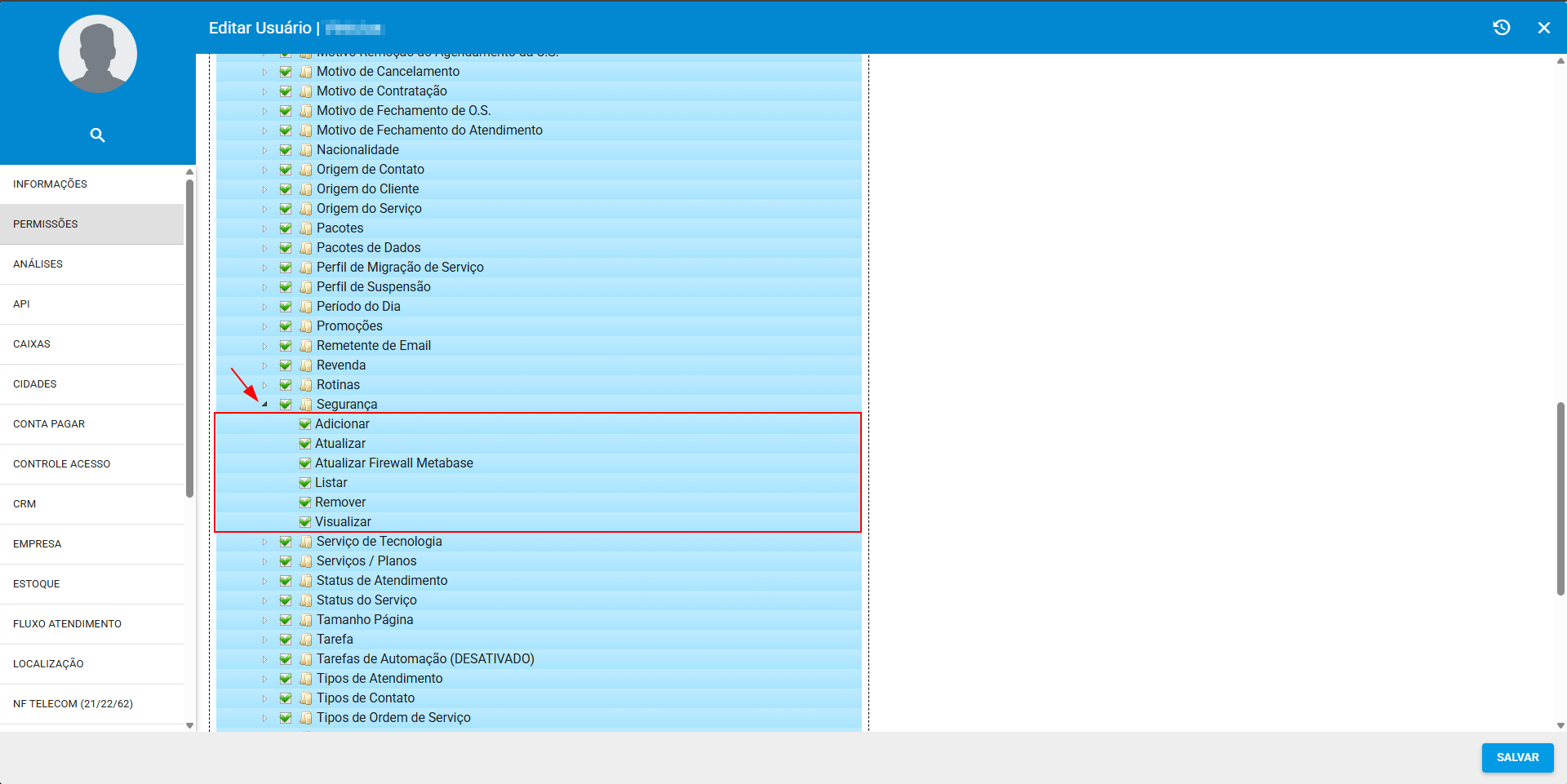
Task: Expand the Promoções tree node
Action: [x=264, y=326]
